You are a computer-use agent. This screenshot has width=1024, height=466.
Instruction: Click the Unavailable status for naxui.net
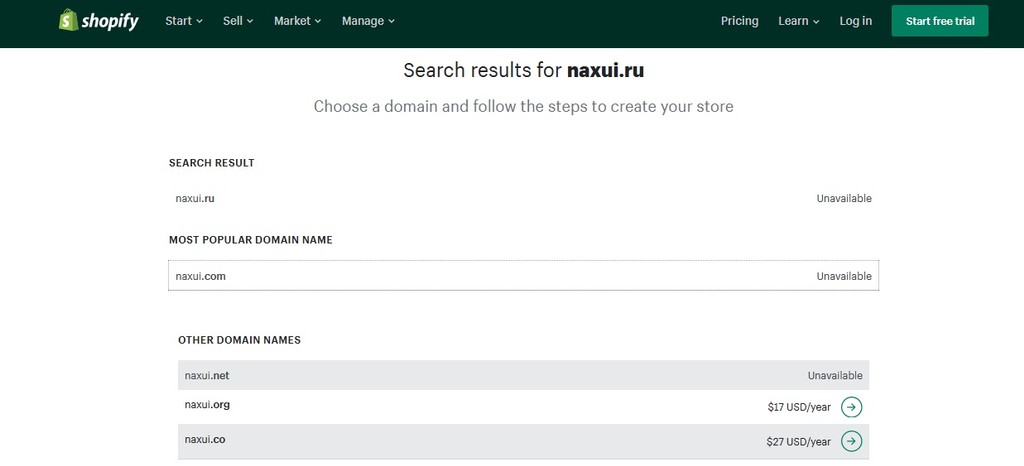835,376
